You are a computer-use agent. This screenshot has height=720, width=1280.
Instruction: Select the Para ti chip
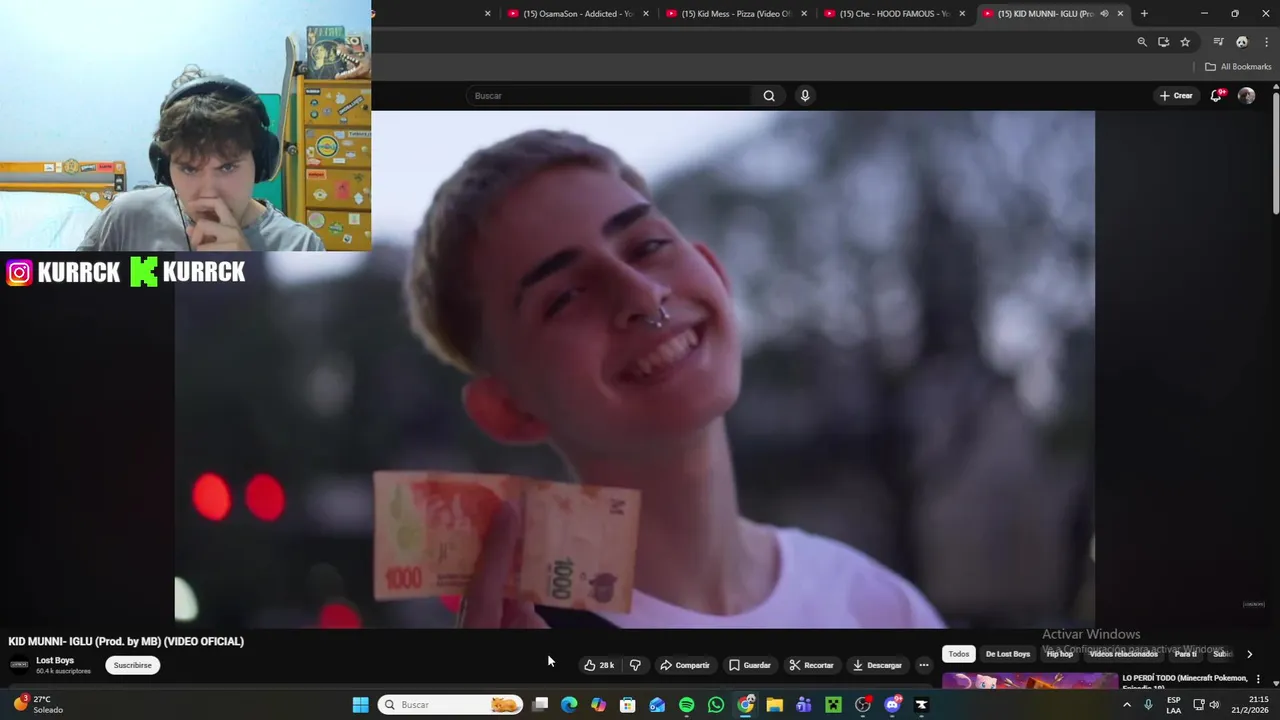[1186, 654]
